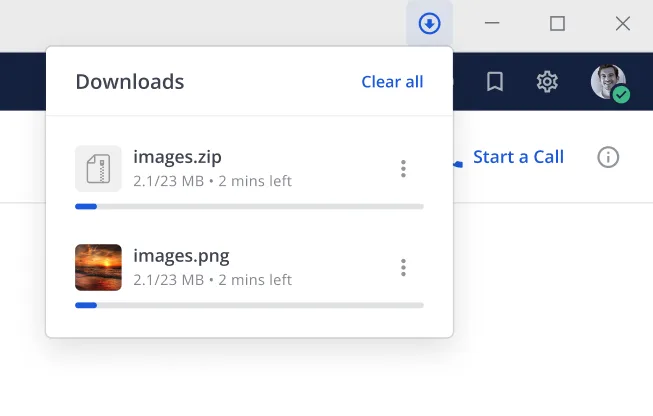Select the images.png file name
This screenshot has width=653, height=416.
tap(181, 256)
